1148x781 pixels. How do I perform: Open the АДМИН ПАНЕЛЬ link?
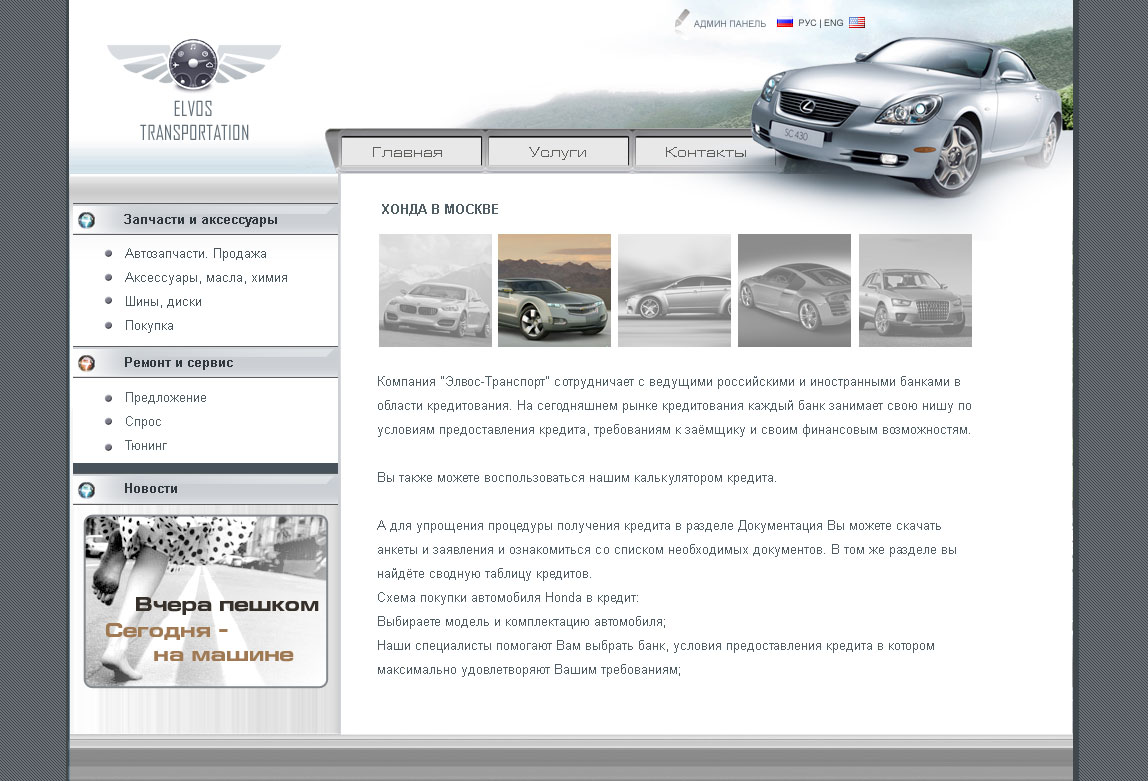[729, 23]
